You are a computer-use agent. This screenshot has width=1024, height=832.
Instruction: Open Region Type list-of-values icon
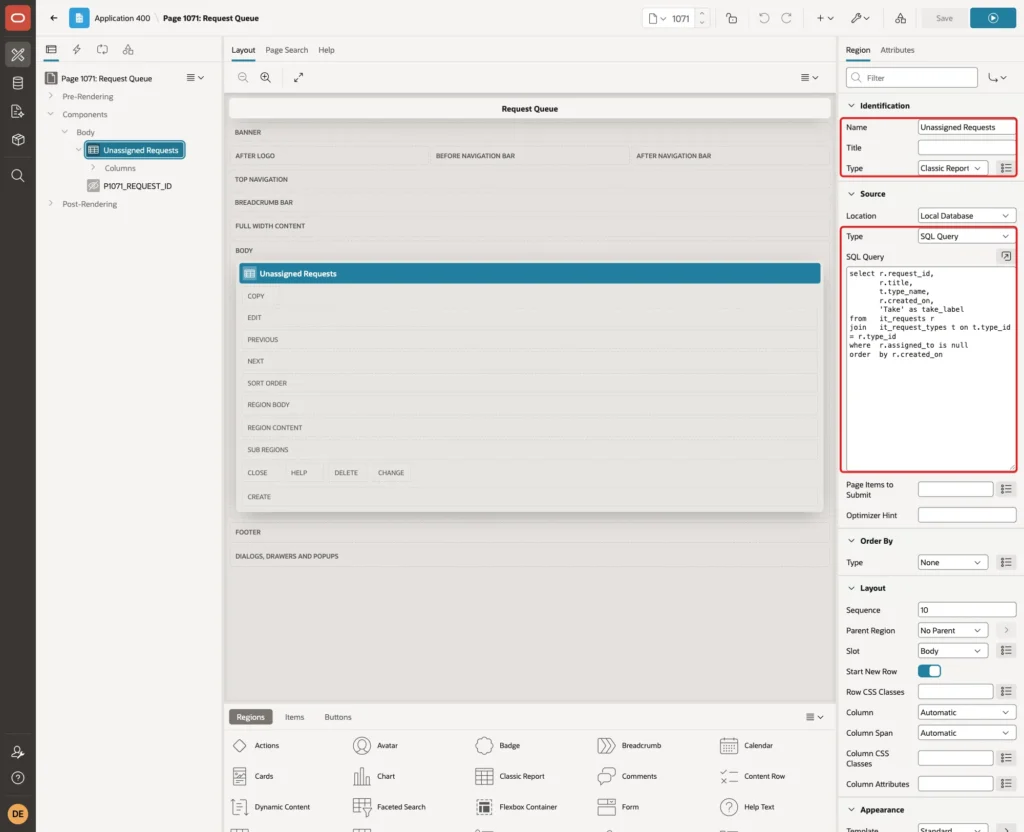tap(1006, 168)
